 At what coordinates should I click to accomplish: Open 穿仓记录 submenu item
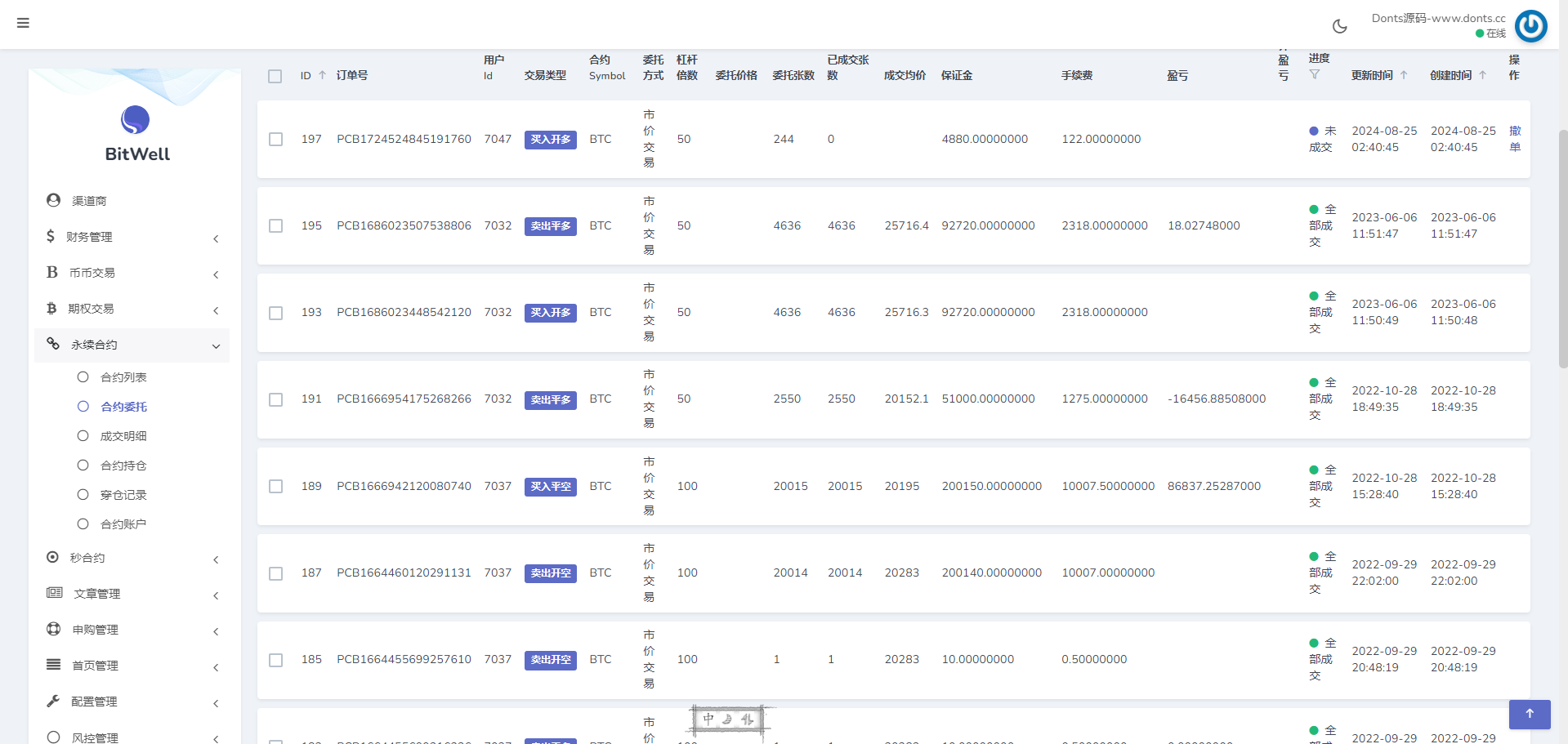pyautogui.click(x=123, y=495)
